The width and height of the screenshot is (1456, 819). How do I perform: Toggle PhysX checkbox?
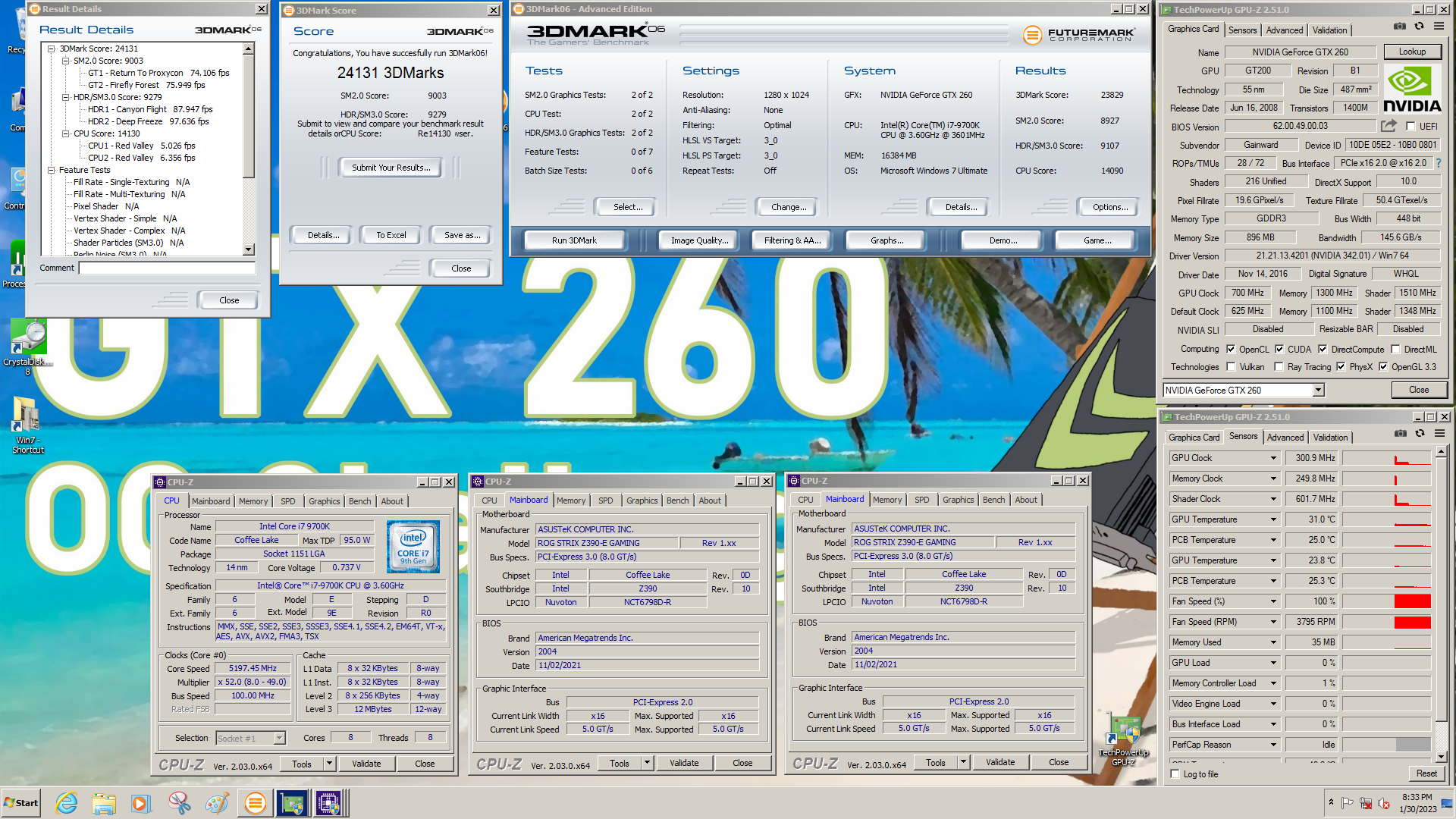[x=1341, y=367]
